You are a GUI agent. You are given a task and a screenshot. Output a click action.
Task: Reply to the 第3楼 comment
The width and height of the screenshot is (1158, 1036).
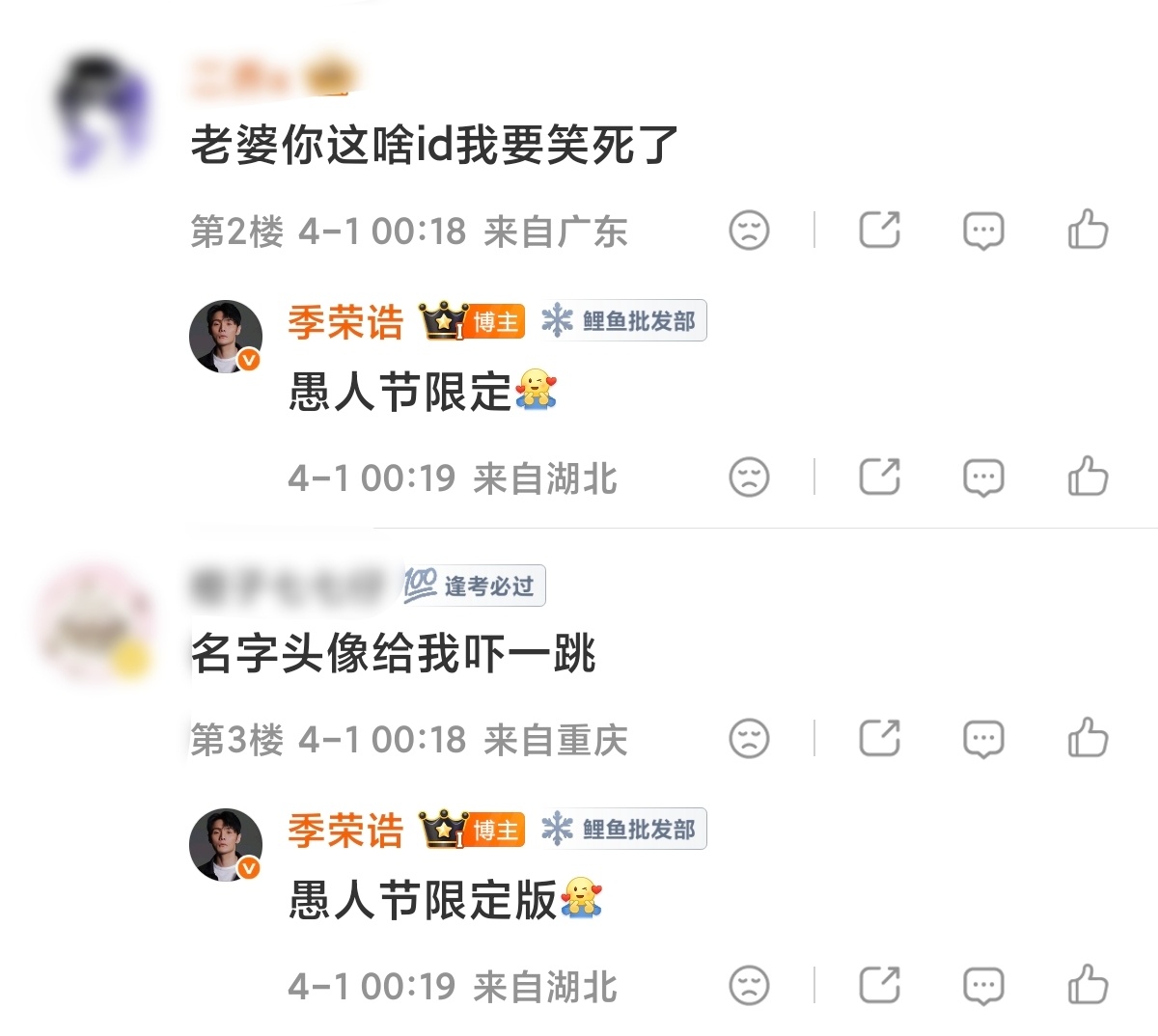983,740
